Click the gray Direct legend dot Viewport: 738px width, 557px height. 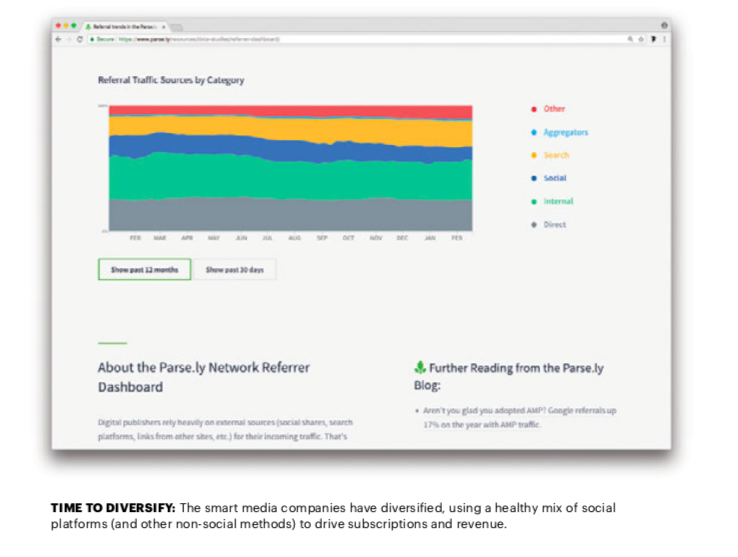click(534, 225)
